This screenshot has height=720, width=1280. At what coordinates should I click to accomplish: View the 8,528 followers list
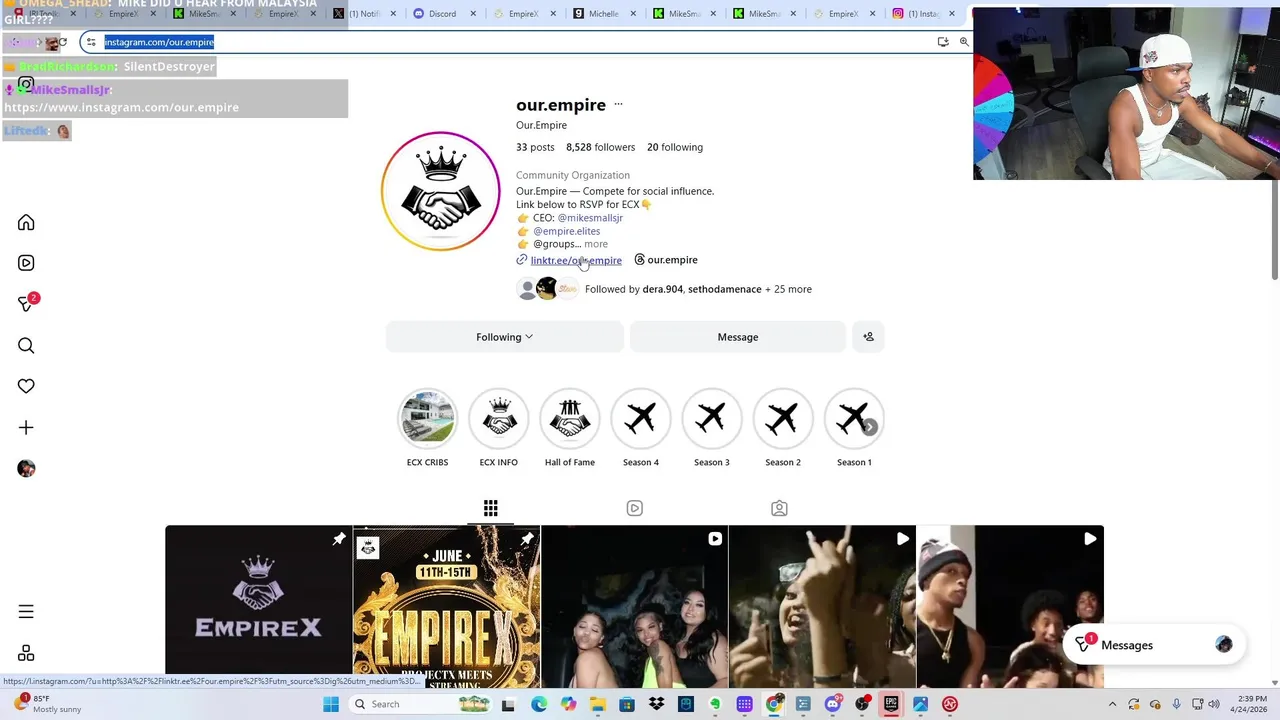pyautogui.click(x=600, y=147)
